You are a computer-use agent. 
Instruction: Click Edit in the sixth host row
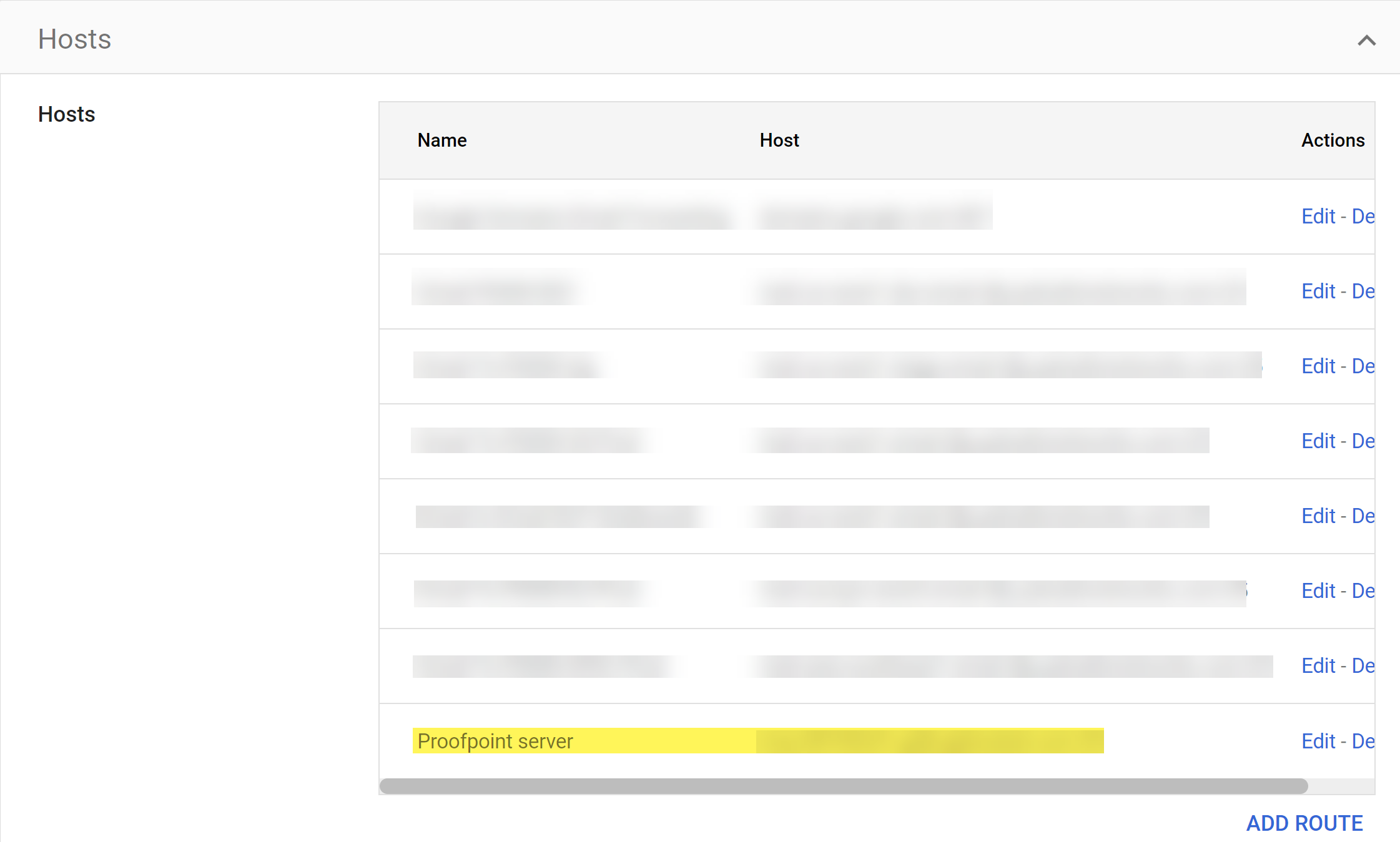(x=1318, y=591)
